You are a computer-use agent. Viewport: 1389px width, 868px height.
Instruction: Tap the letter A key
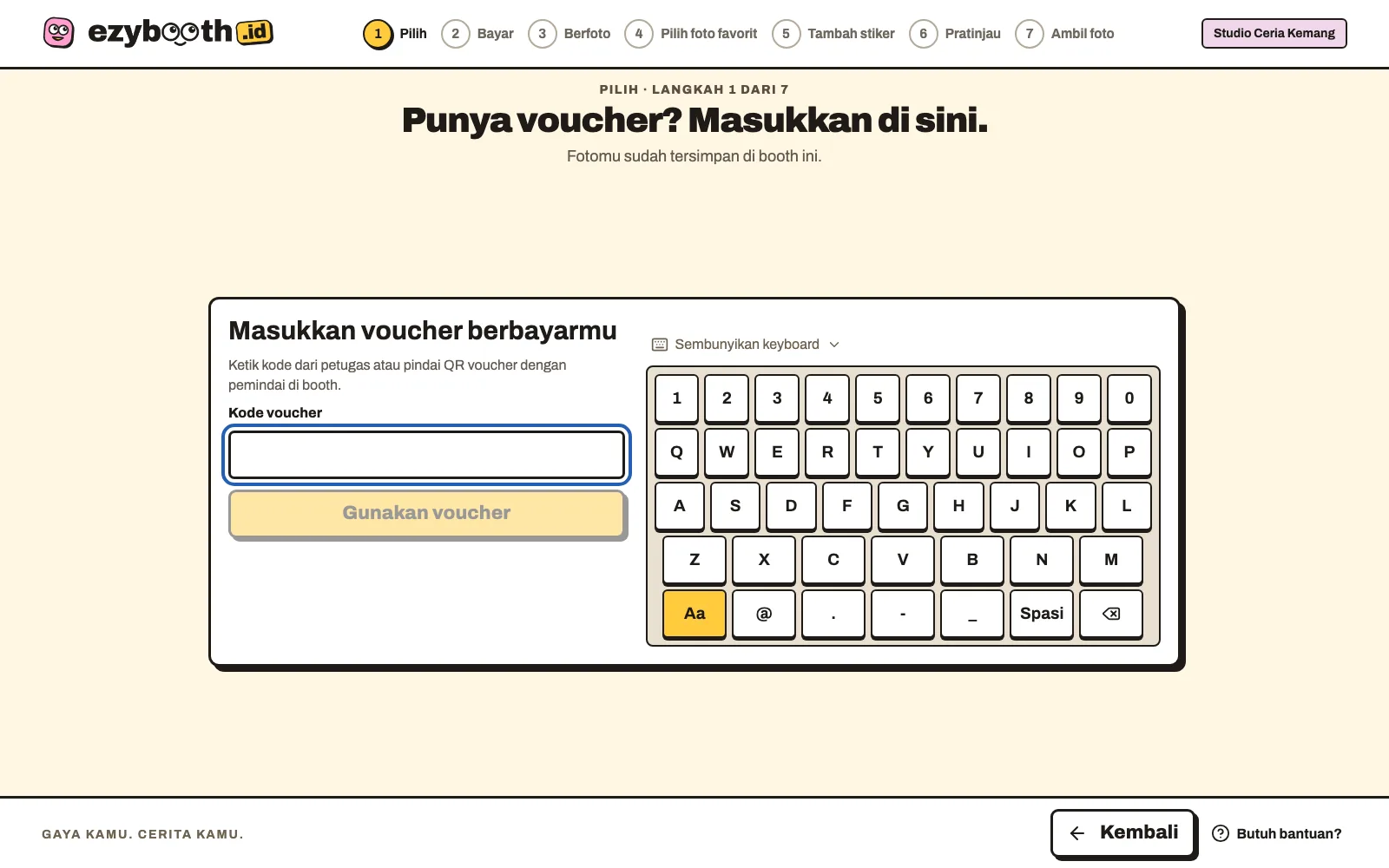[x=680, y=506]
